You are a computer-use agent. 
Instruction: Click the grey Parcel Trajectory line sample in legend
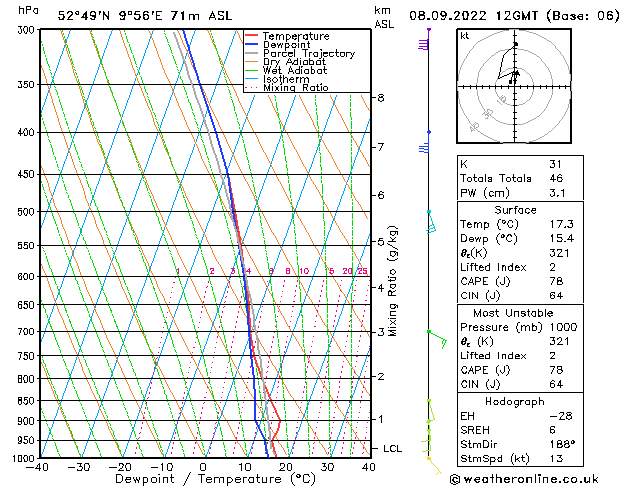coord(251,53)
